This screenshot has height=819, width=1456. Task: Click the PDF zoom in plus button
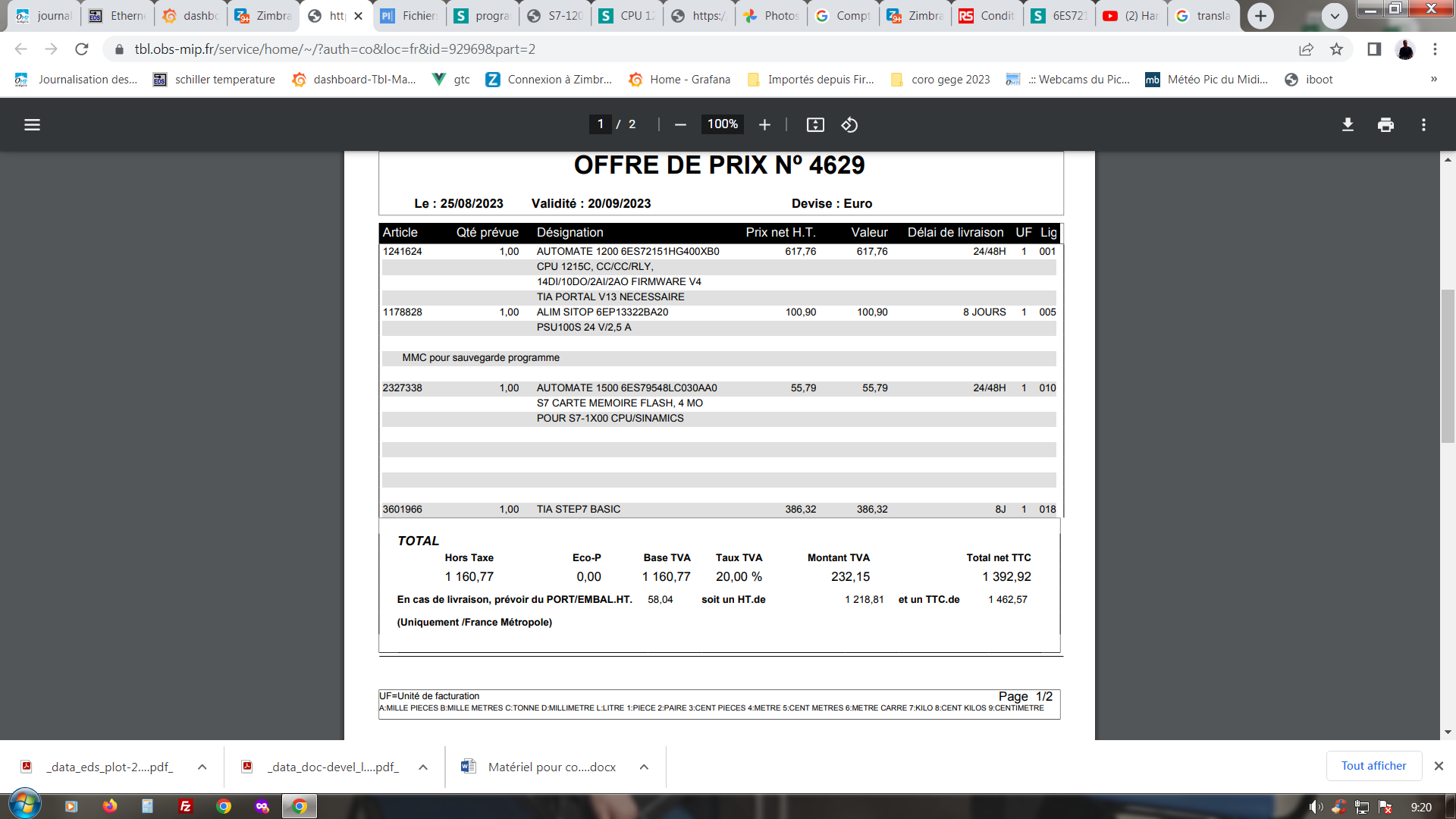(764, 124)
